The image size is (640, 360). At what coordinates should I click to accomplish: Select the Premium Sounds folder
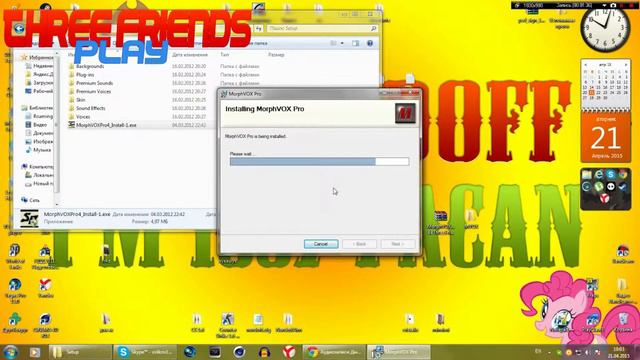click(94, 83)
